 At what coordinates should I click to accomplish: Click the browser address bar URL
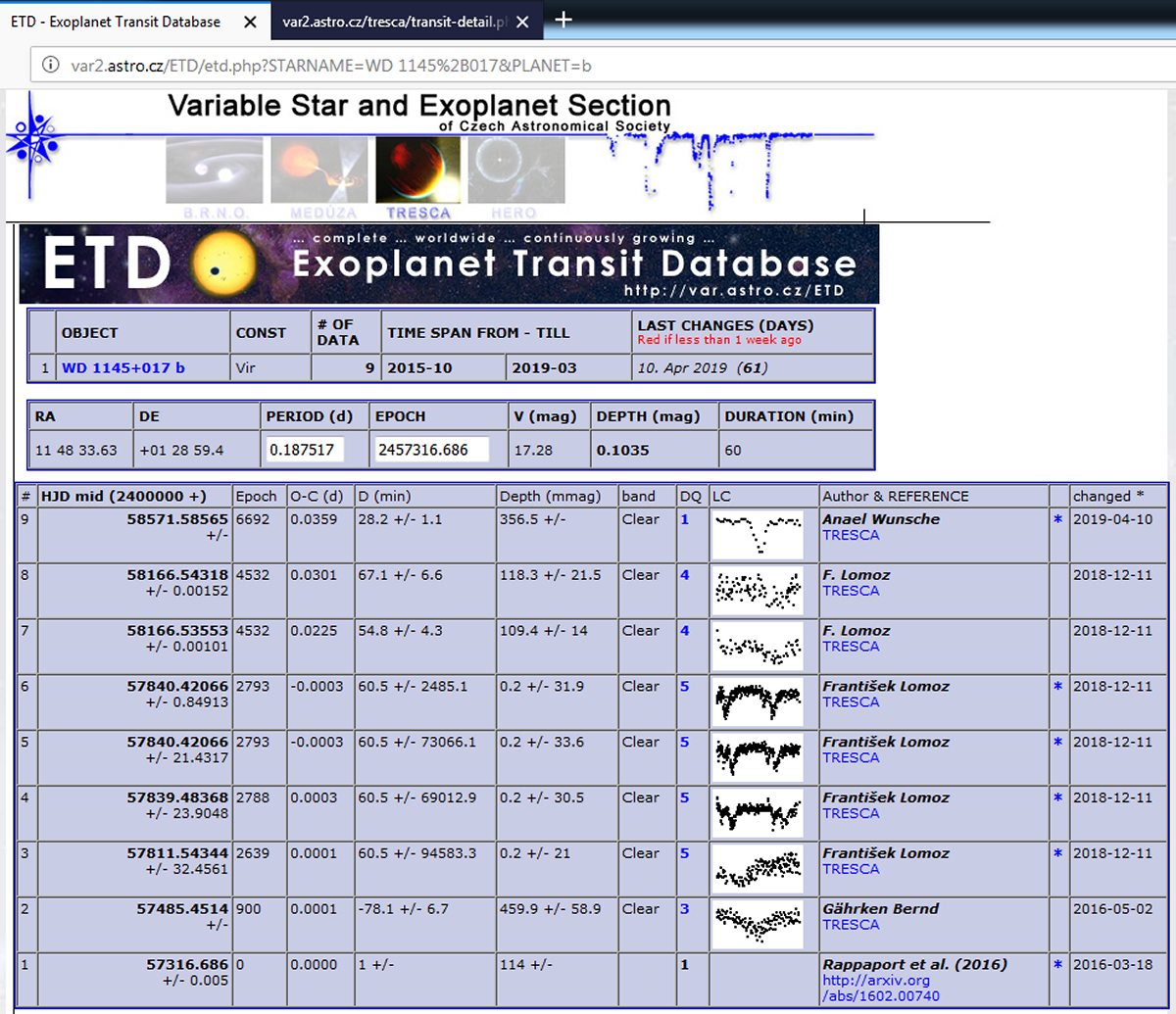point(331,67)
